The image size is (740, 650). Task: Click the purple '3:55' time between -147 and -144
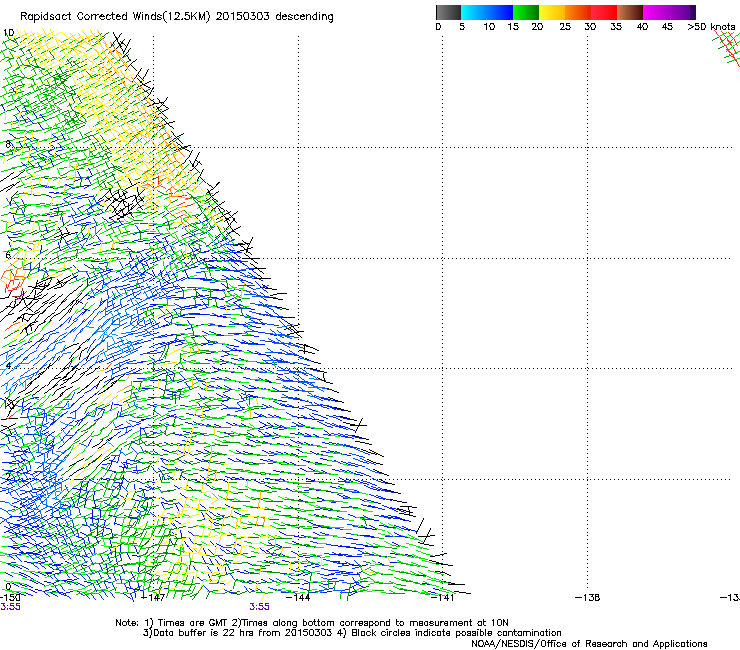260,607
